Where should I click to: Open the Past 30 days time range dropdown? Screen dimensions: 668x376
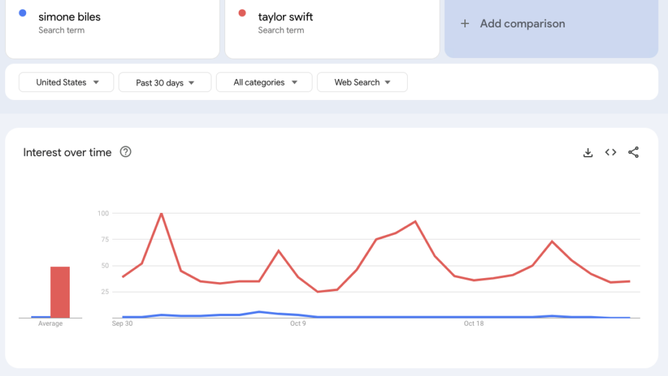164,82
